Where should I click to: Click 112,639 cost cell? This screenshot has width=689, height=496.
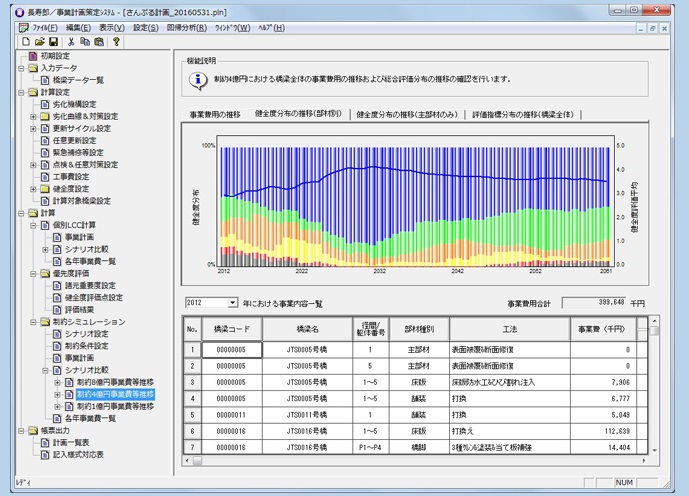coord(603,431)
